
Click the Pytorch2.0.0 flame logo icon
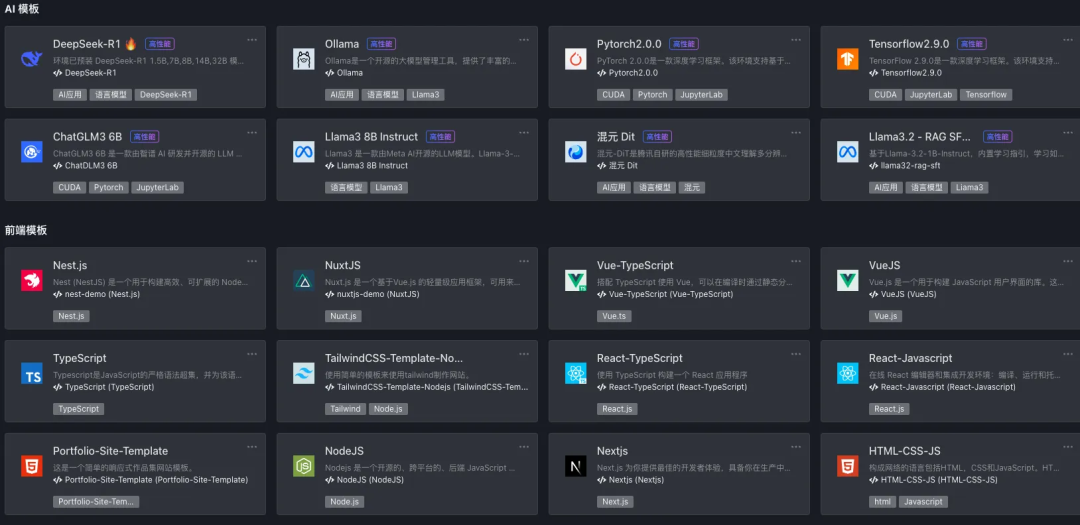576,59
